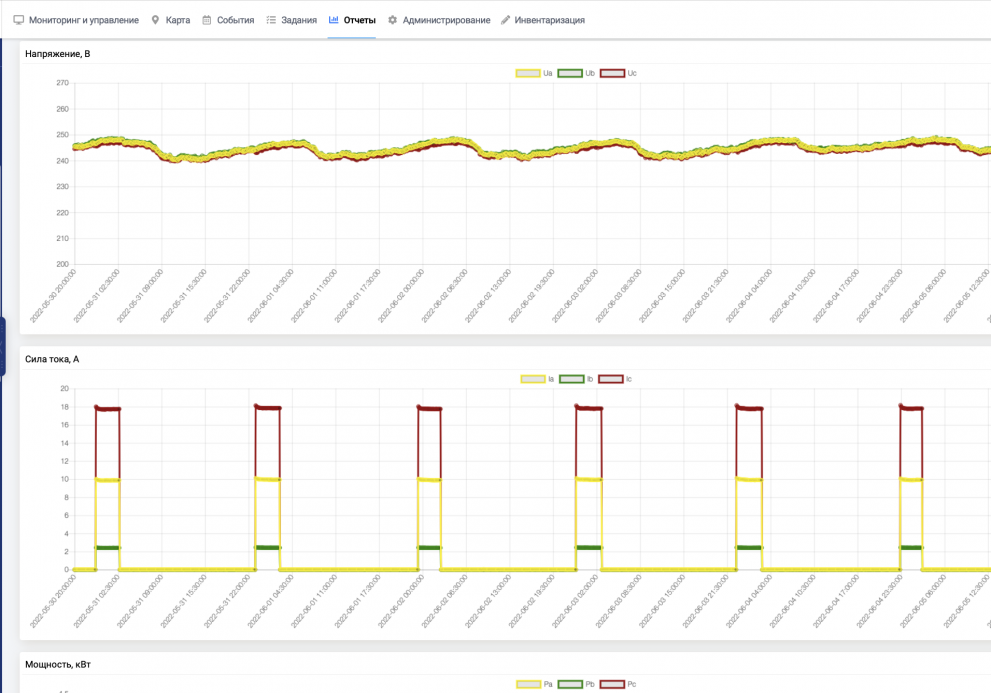
Task: Click the pencil icon beside Инвентаризация
Action: pos(505,20)
